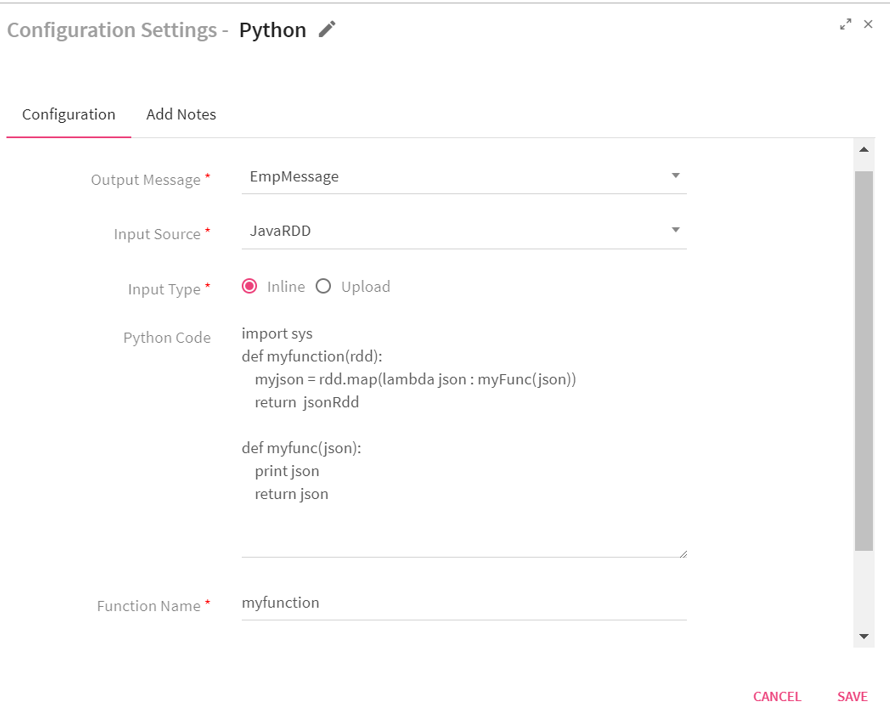890x711 pixels.
Task: Focus the Function Name field containing myfunction
Action: pos(464,603)
